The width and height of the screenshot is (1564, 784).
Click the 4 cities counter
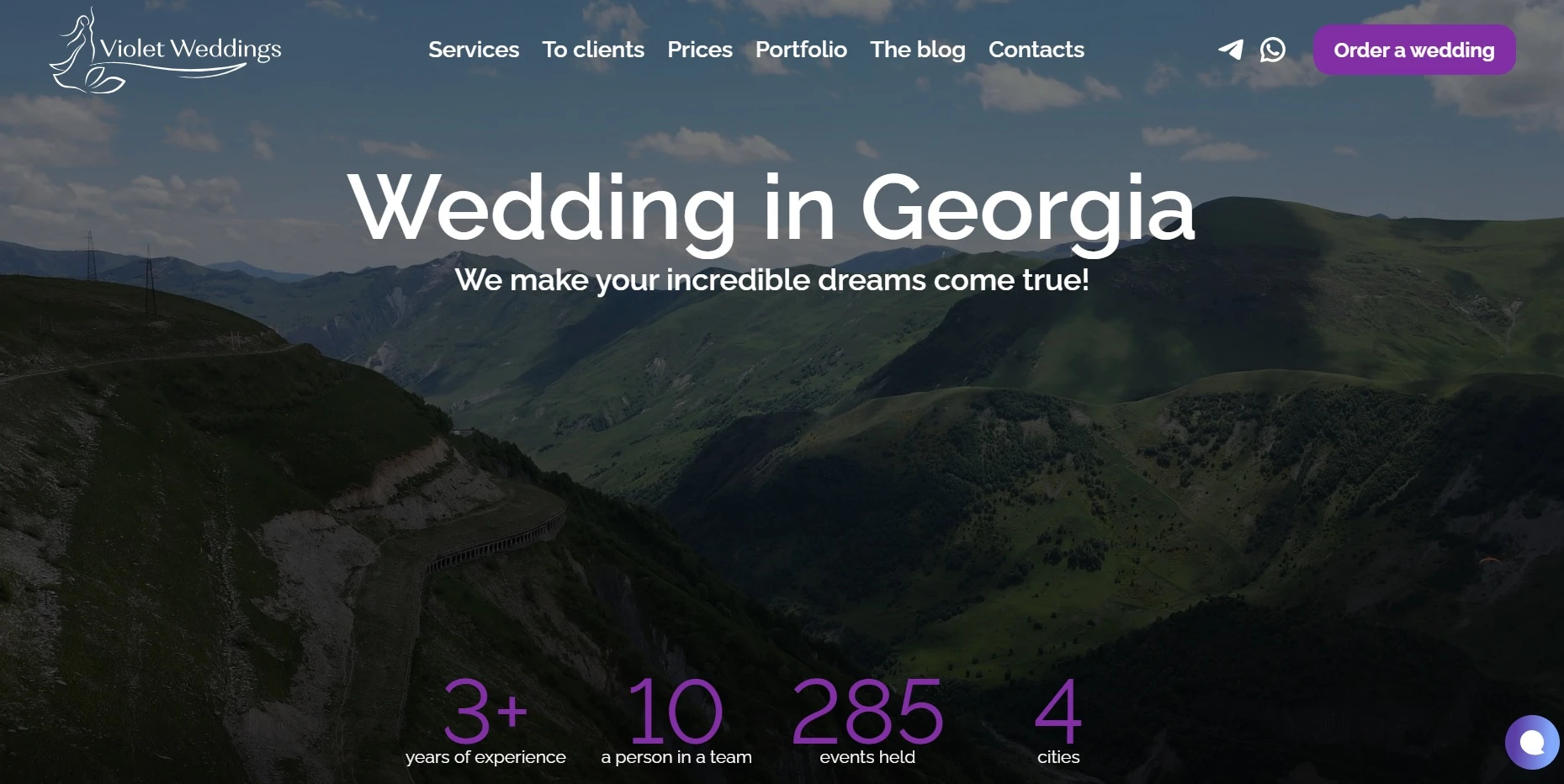point(1058,712)
